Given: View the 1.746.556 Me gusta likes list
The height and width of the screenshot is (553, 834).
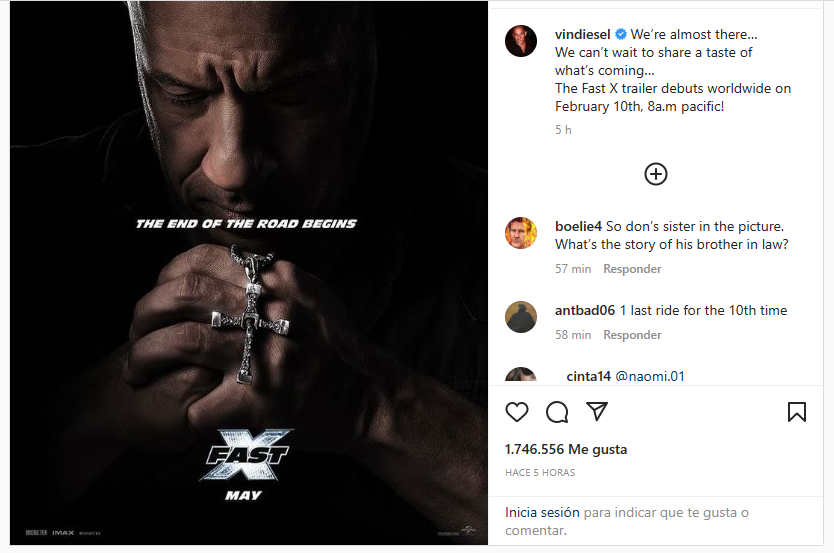Looking at the screenshot, I should point(566,450).
